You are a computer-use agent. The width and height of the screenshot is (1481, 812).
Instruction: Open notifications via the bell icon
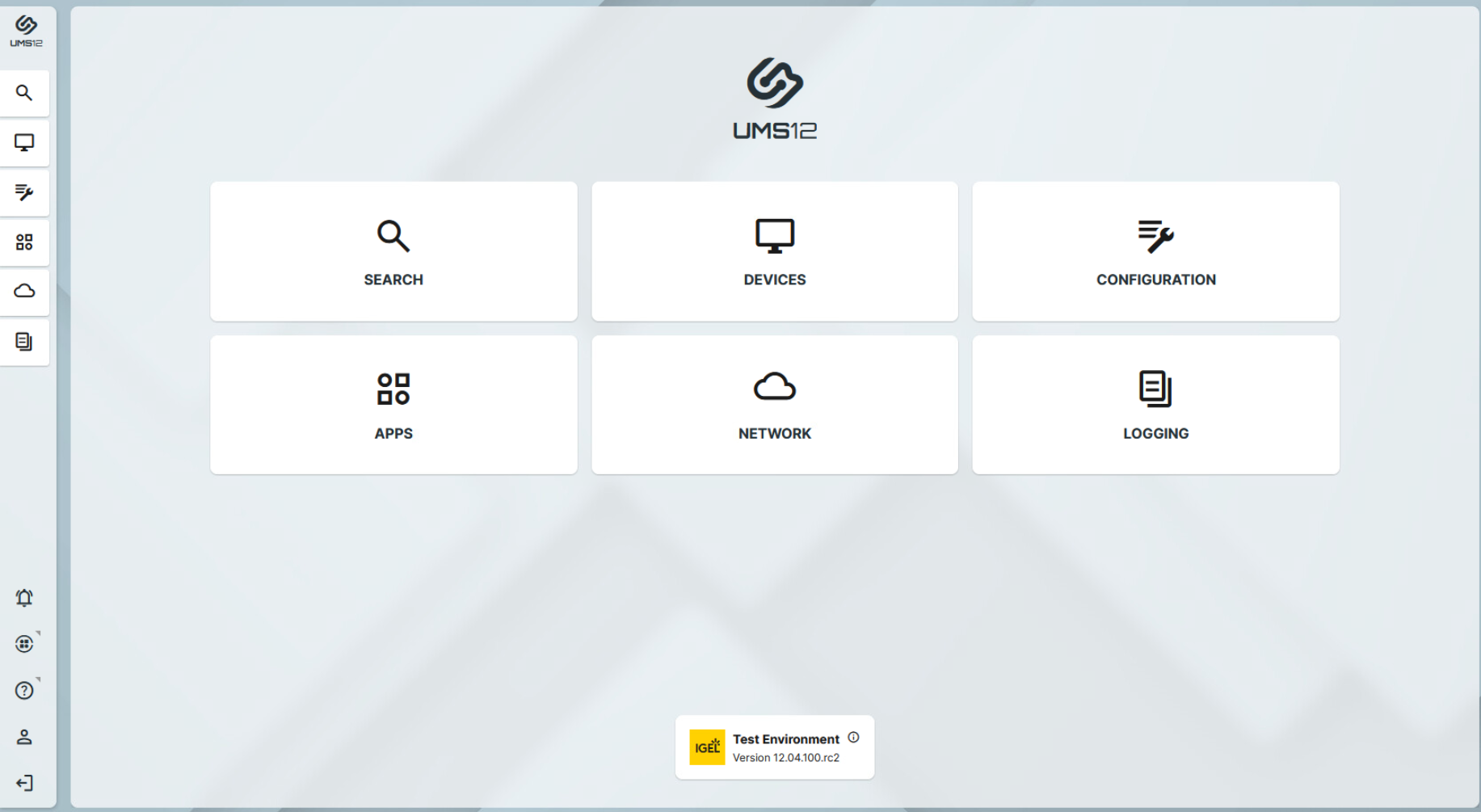coord(24,597)
